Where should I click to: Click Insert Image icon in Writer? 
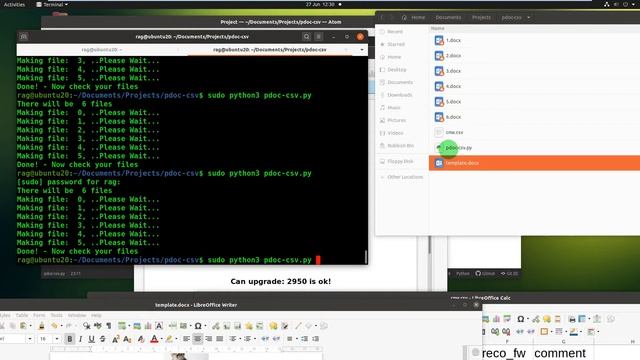tap(137, 326)
